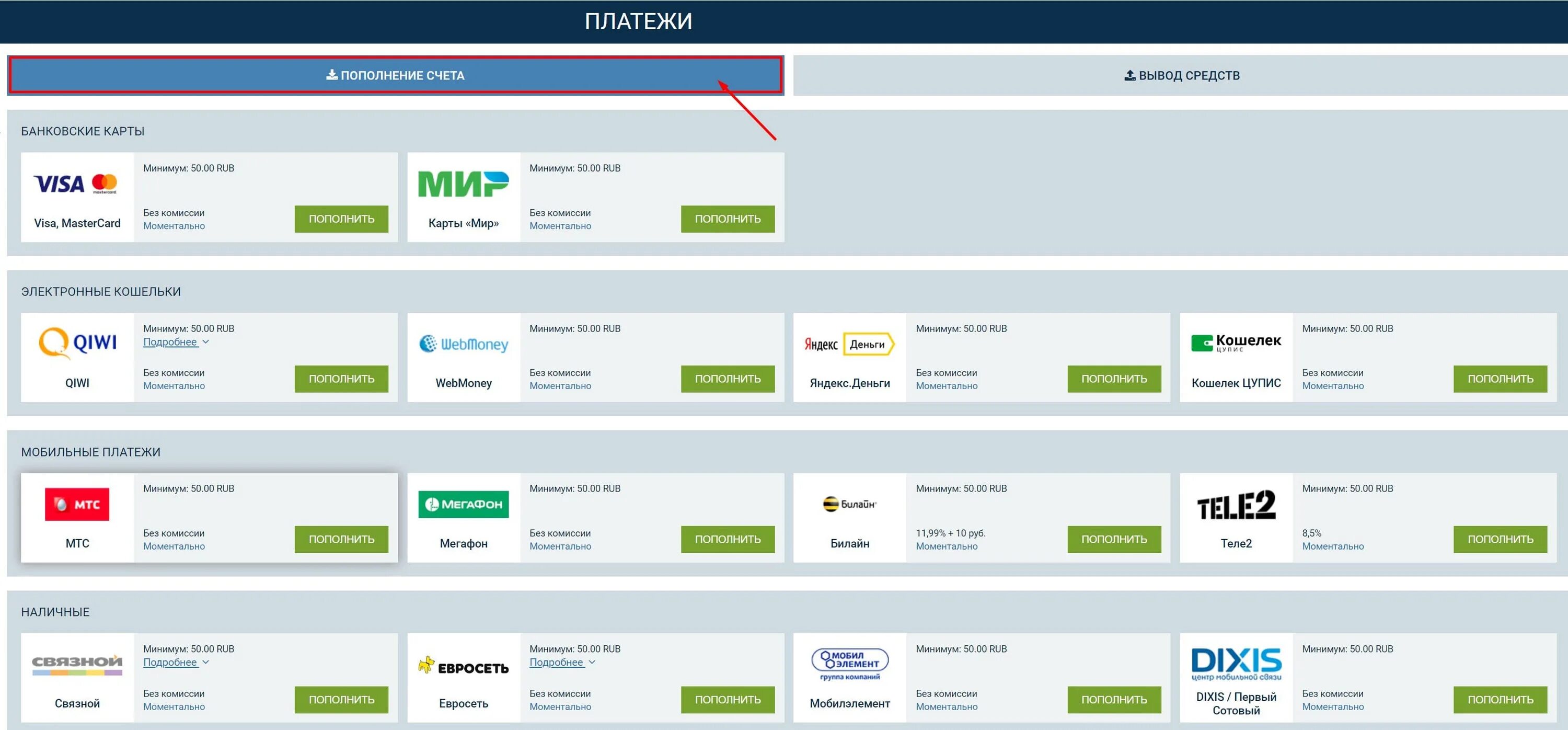
Task: Expand Подробнее details under QIWI
Action: click(176, 342)
